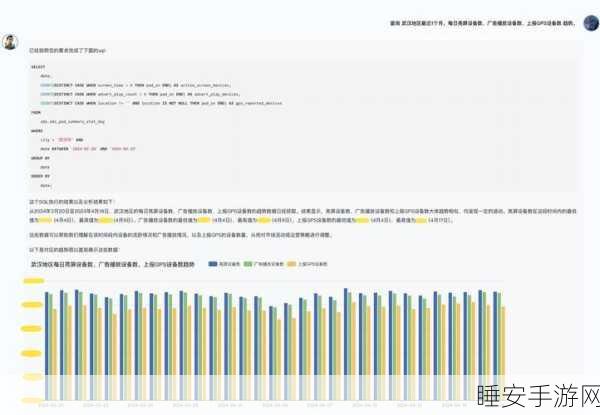Toggle the green 广告播放设备数 legend series
Viewport: 600px width, 415px height.
(x=264, y=264)
